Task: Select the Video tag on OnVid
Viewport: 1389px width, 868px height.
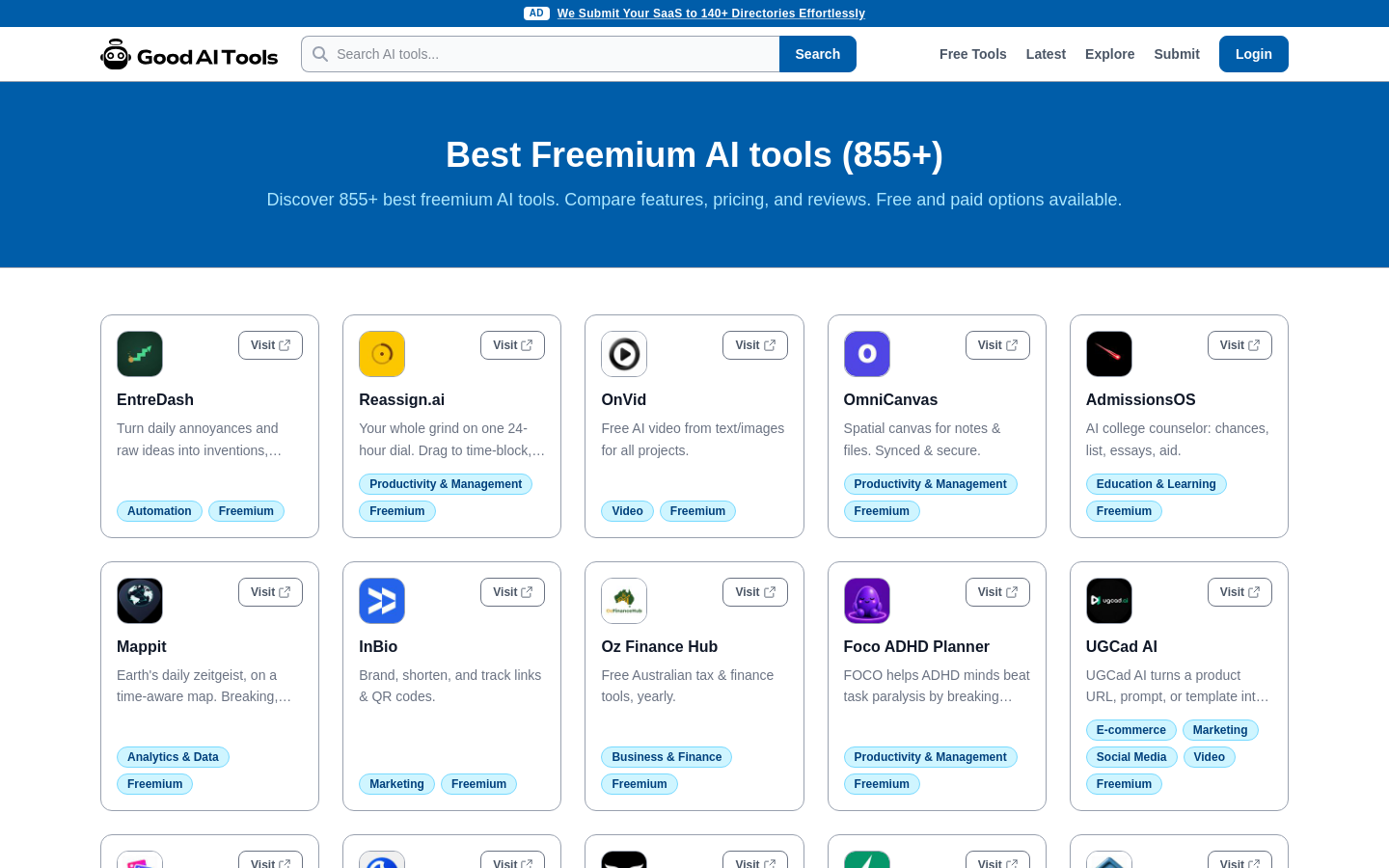Action: coord(627,511)
